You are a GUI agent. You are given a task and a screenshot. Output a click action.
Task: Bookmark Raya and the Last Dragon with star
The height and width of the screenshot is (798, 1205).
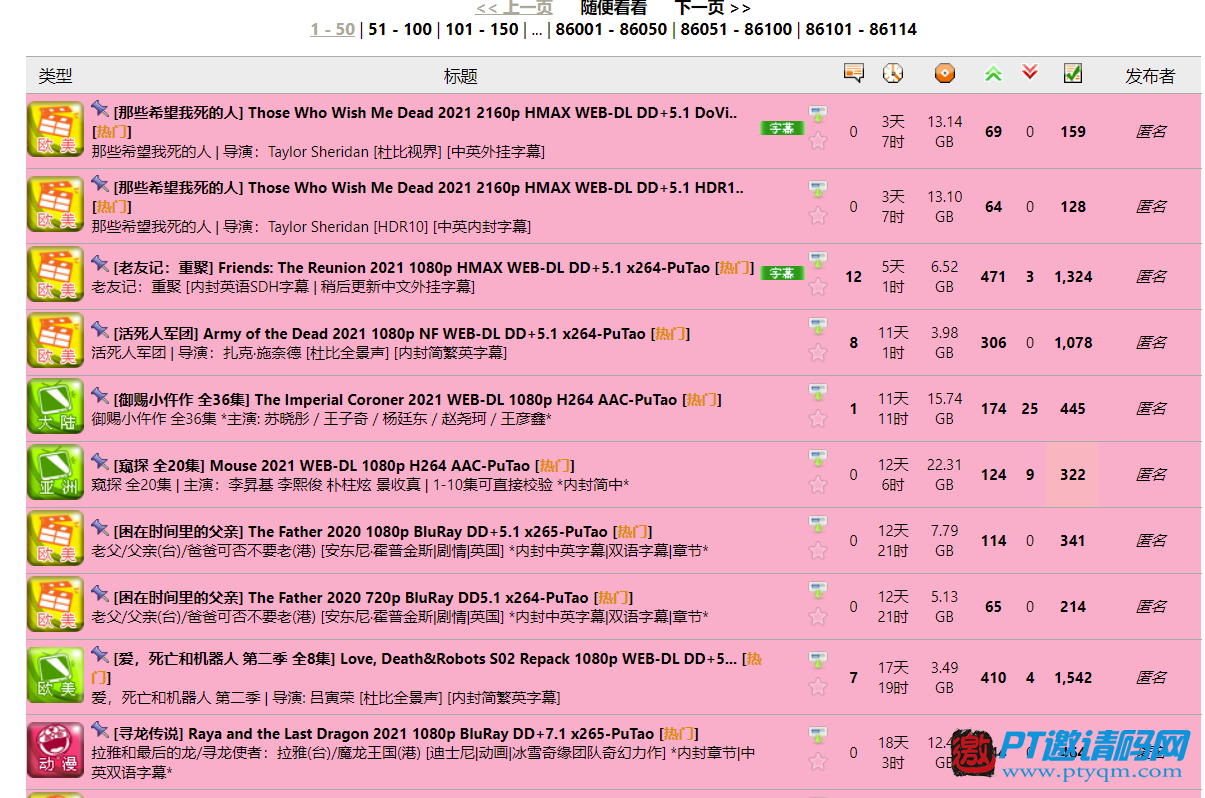pos(818,762)
